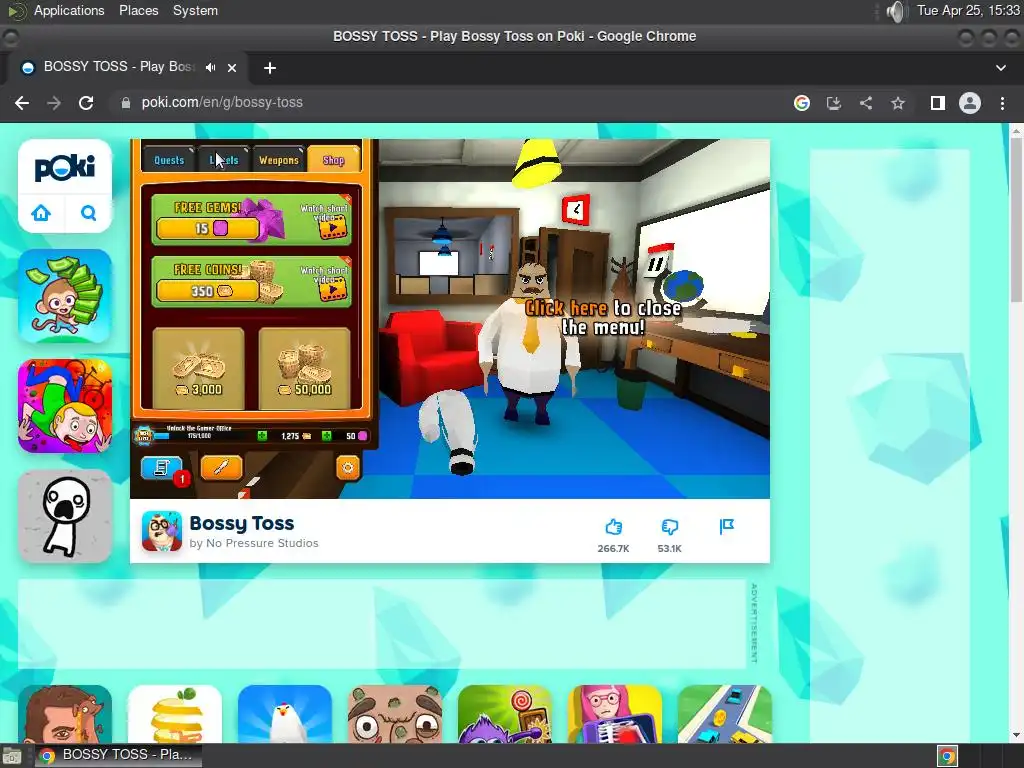Select the Shop tab
Screen dimensions: 1024x768
[333, 160]
